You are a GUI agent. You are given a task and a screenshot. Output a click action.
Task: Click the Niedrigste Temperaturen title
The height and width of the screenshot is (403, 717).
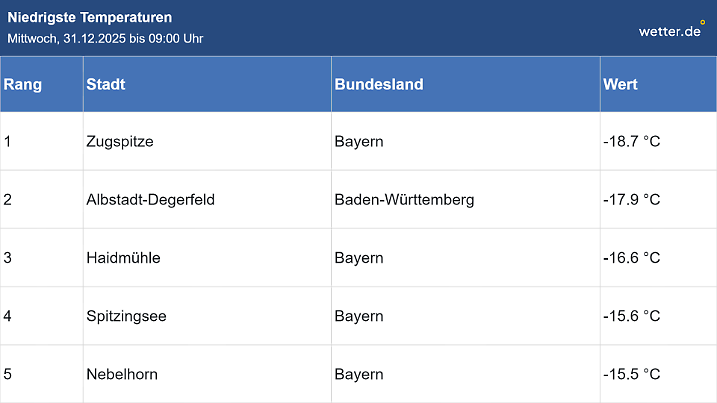pos(89,17)
